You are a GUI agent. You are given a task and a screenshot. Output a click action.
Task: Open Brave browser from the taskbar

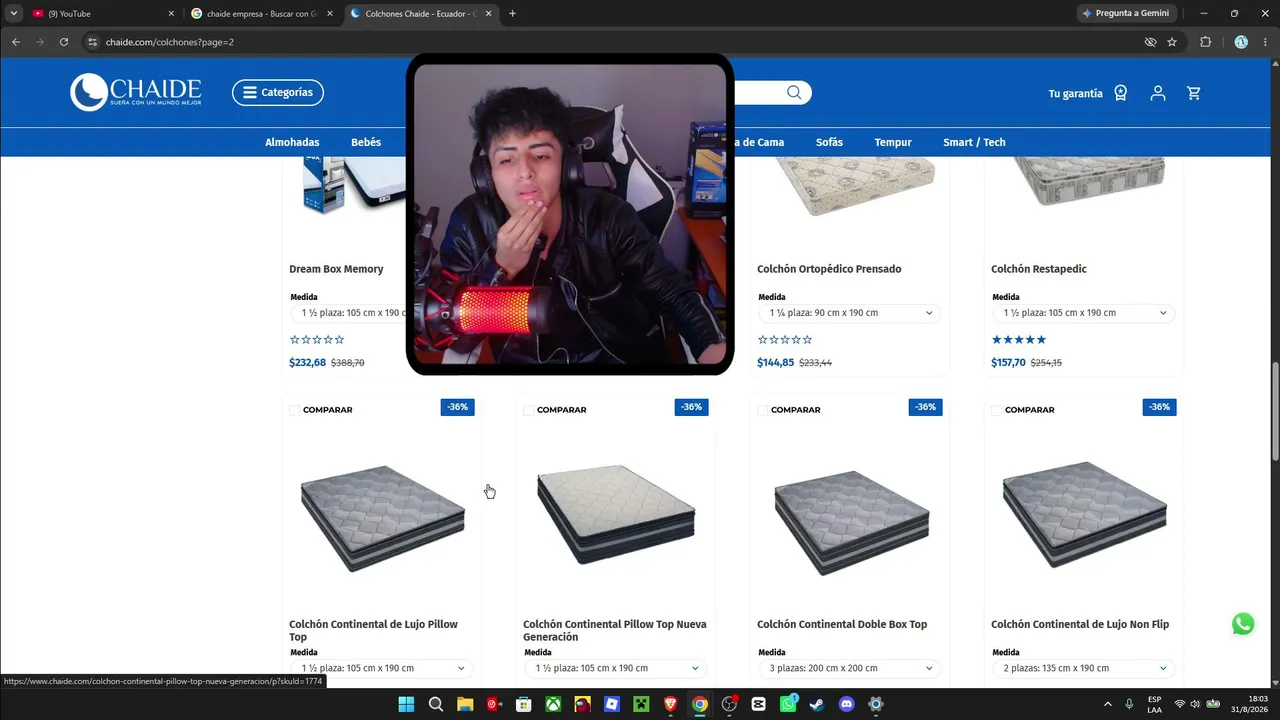pos(670,704)
